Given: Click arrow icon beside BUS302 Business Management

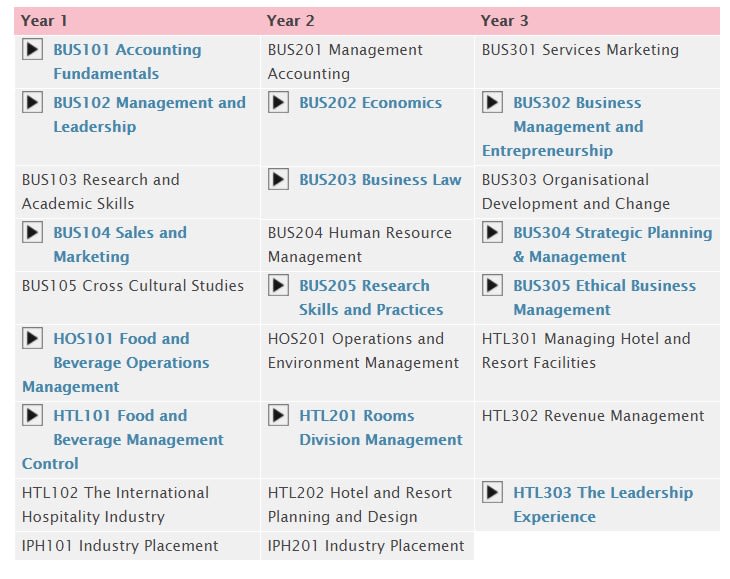Looking at the screenshot, I should [493, 102].
